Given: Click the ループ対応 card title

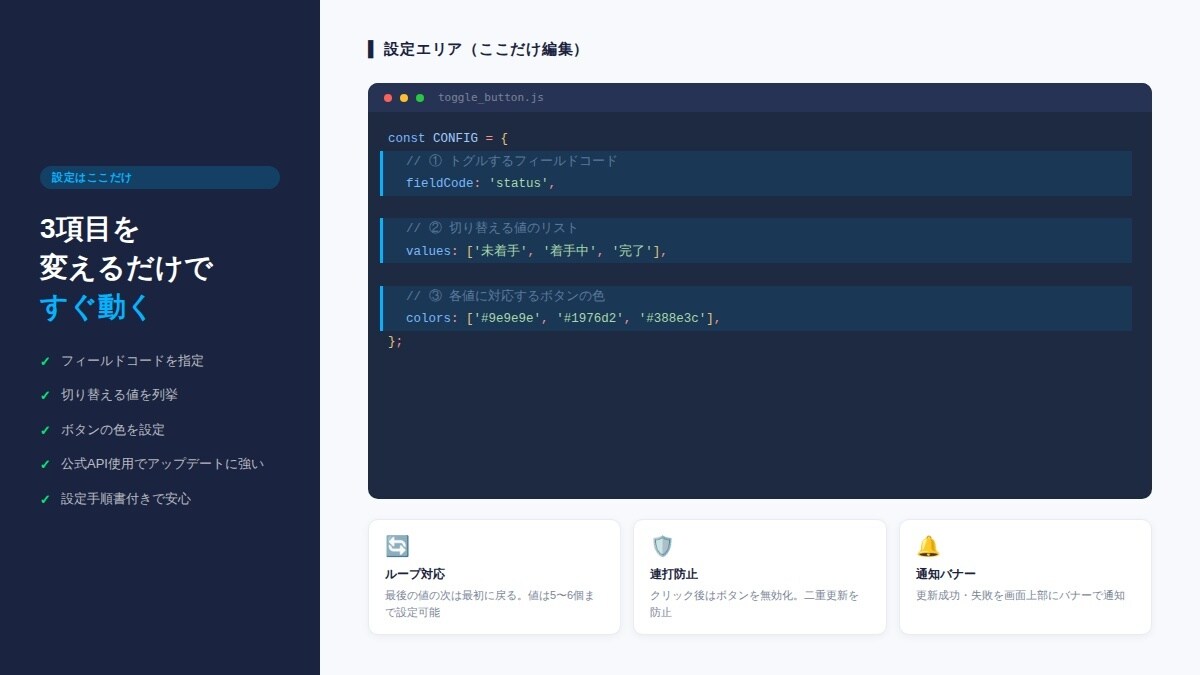Looking at the screenshot, I should pyautogui.click(x=415, y=574).
